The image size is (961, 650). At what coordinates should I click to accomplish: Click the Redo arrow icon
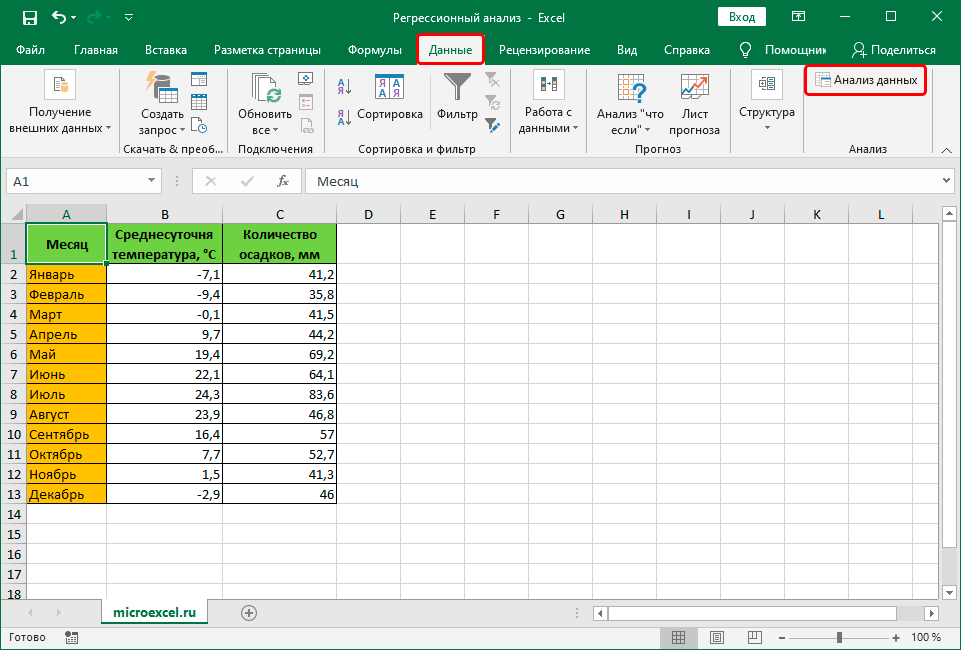[94, 18]
